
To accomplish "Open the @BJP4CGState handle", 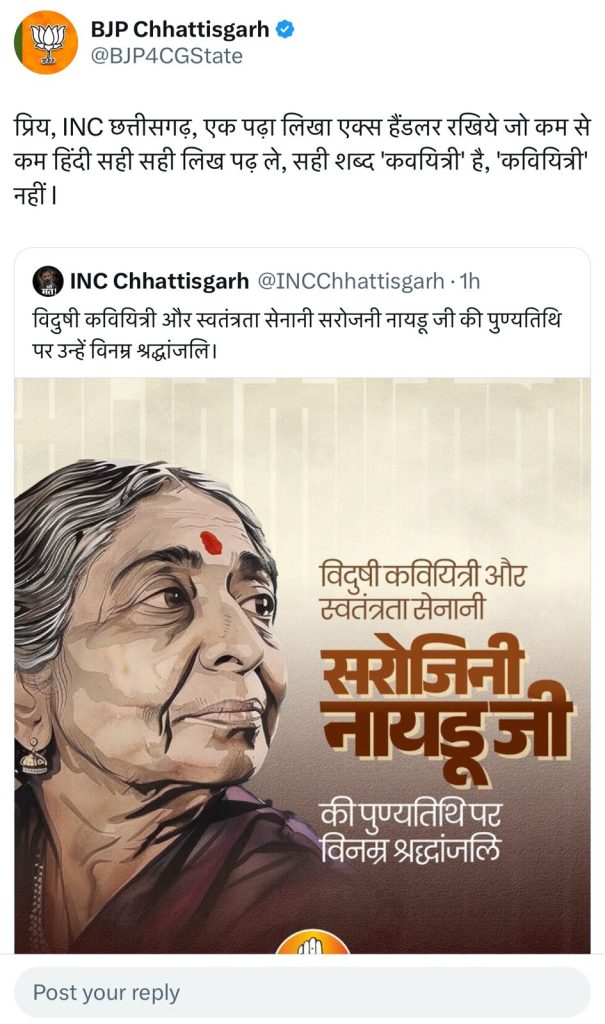I will coord(166,56).
